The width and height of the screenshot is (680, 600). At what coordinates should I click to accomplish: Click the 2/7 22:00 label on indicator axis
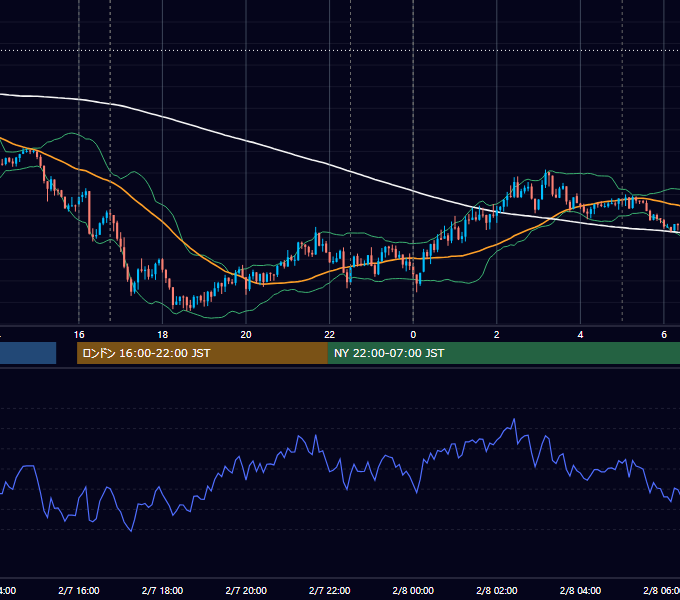(x=330, y=590)
